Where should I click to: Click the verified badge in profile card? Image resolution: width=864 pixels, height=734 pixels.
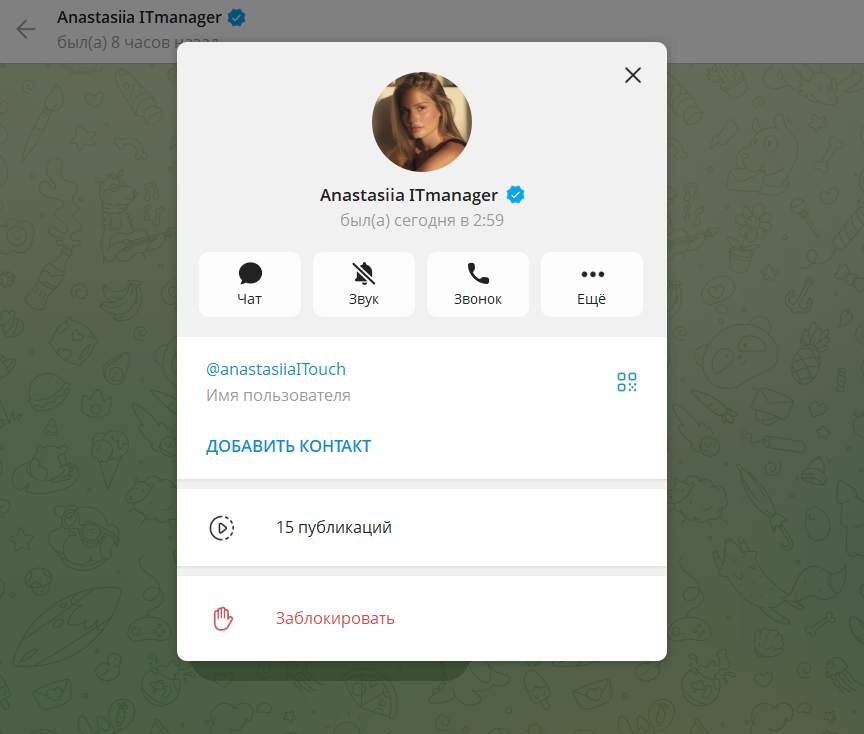[x=516, y=195]
